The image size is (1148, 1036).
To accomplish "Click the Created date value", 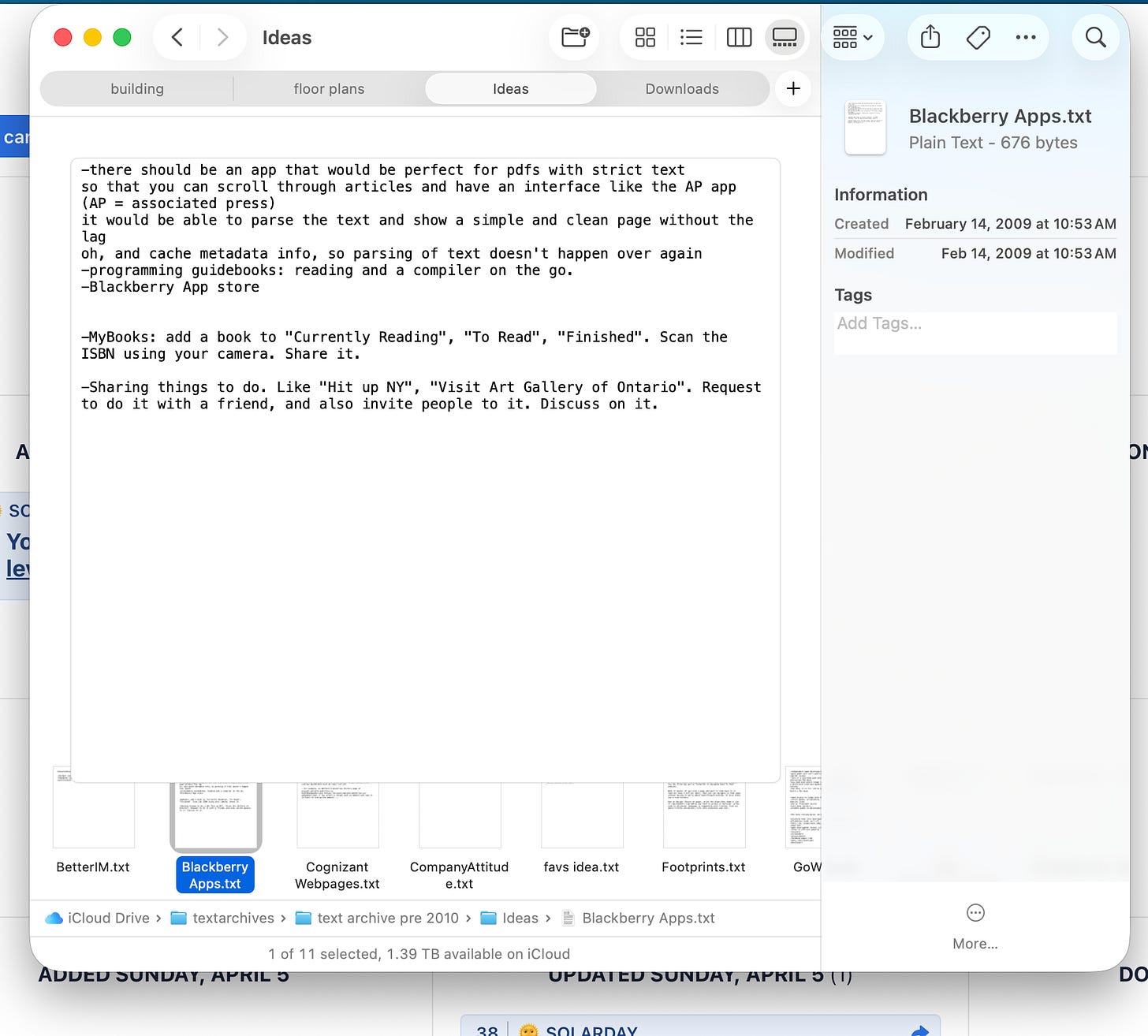I will tap(1010, 224).
